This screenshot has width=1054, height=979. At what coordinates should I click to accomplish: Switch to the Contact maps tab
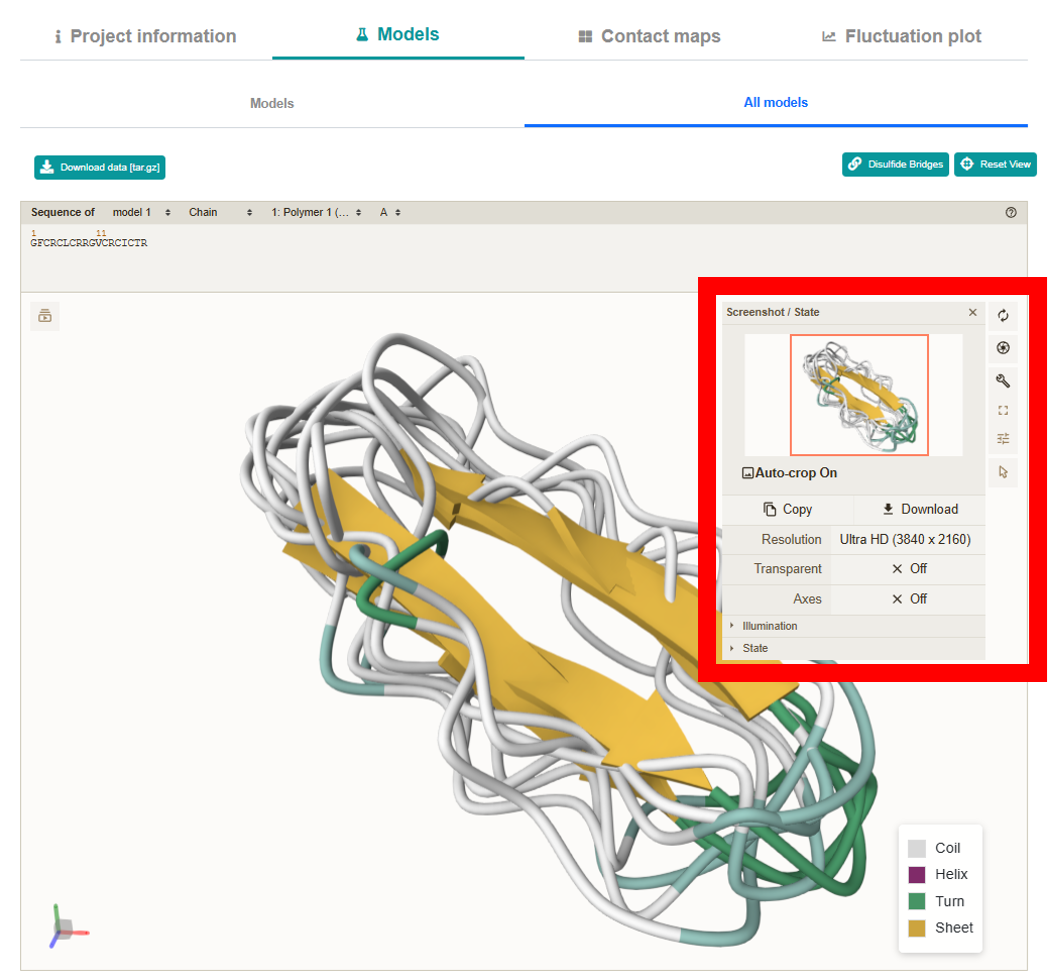pos(649,36)
